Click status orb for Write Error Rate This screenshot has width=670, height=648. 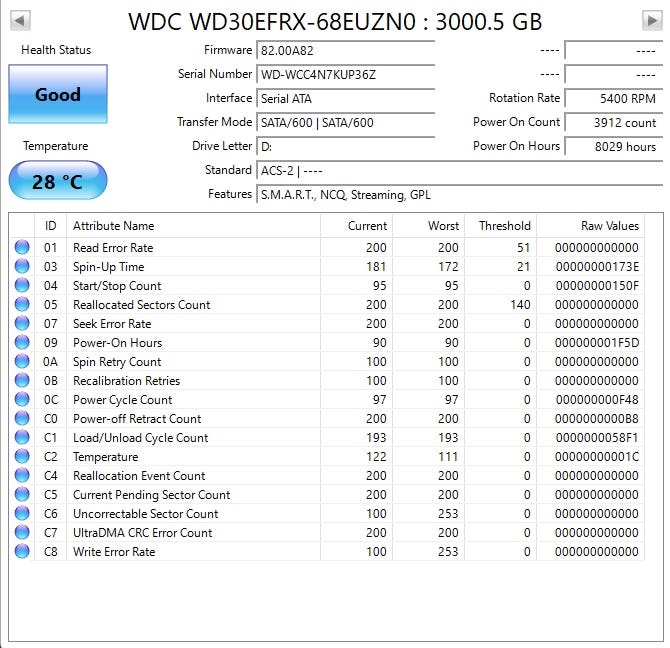(22, 551)
